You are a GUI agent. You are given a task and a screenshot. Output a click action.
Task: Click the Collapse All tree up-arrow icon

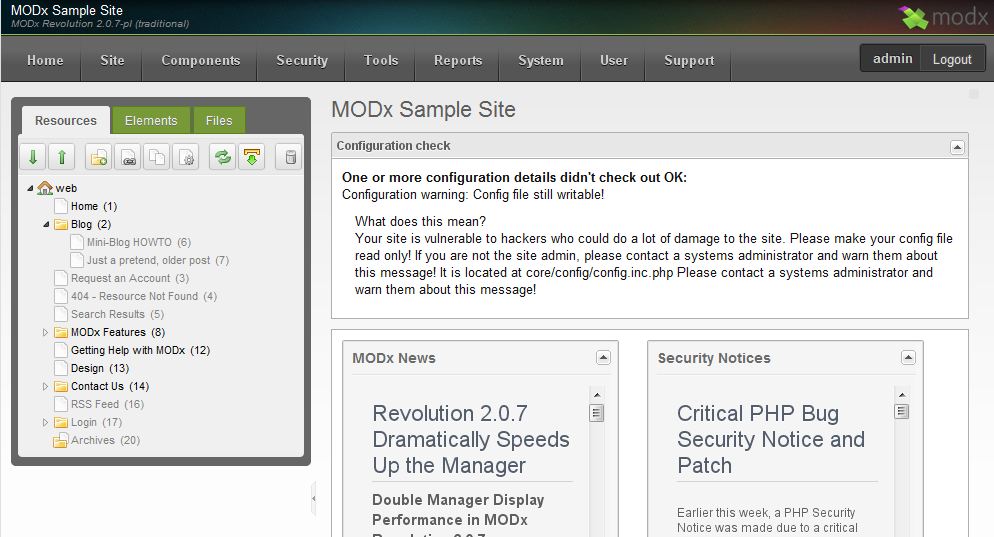pyautogui.click(x=61, y=157)
